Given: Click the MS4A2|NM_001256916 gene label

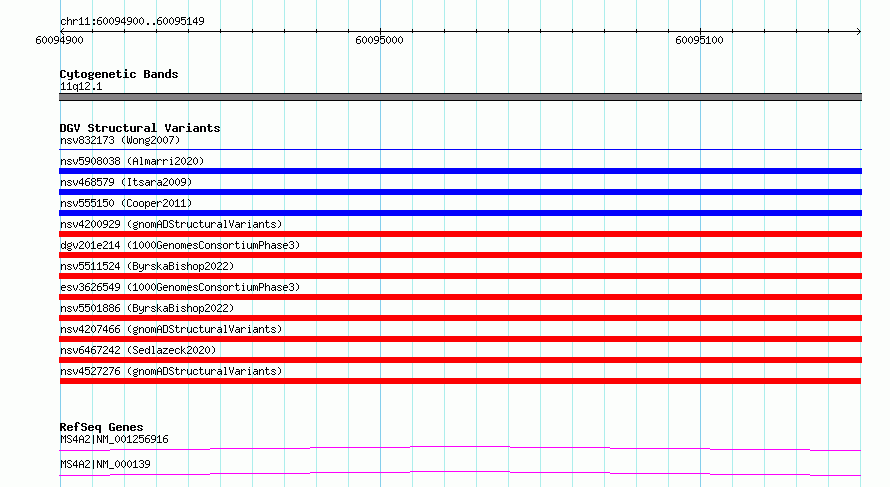Looking at the screenshot, I should 114,439.
